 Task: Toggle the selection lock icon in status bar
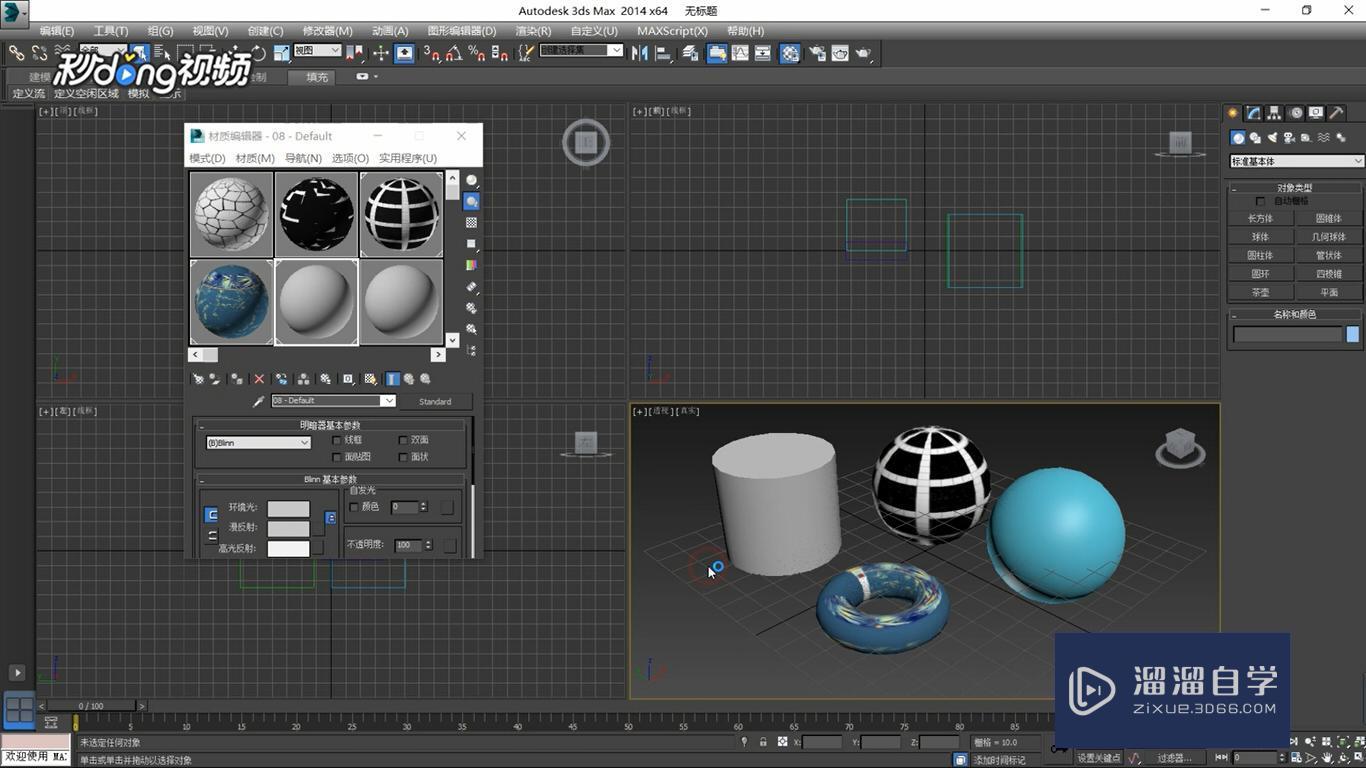point(763,742)
